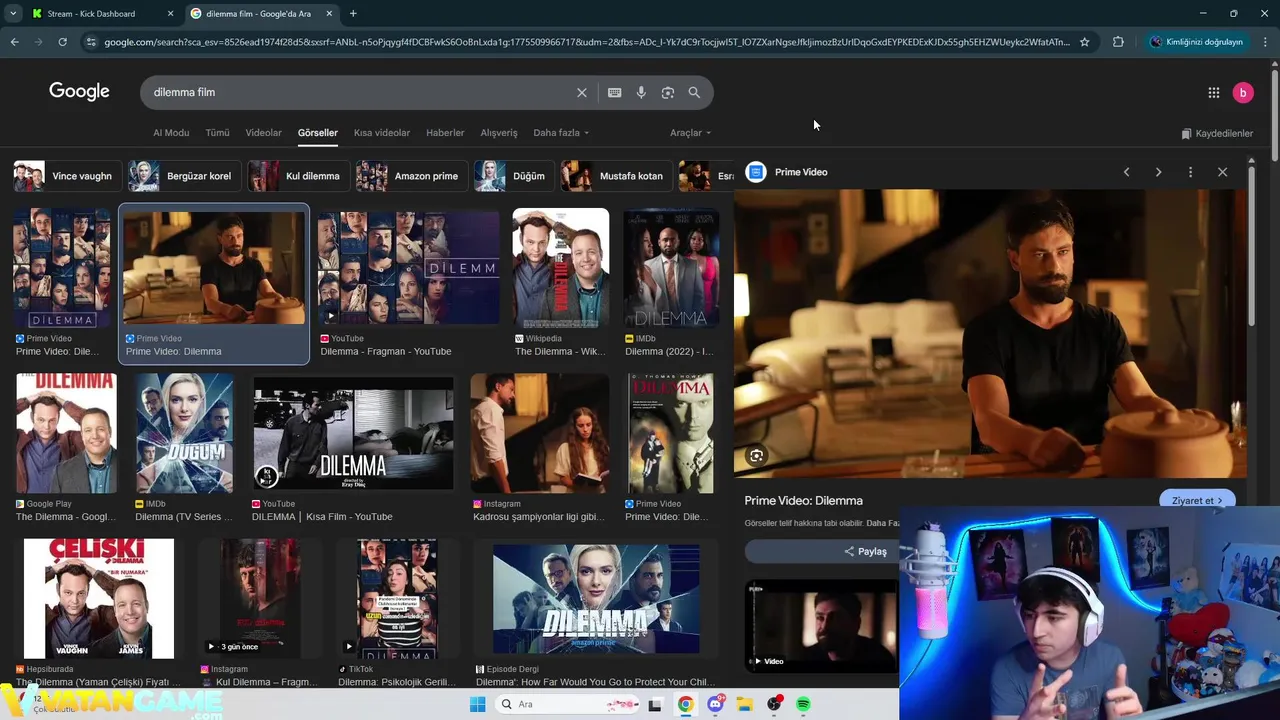Switch to the Videolar tab

pyautogui.click(x=264, y=133)
